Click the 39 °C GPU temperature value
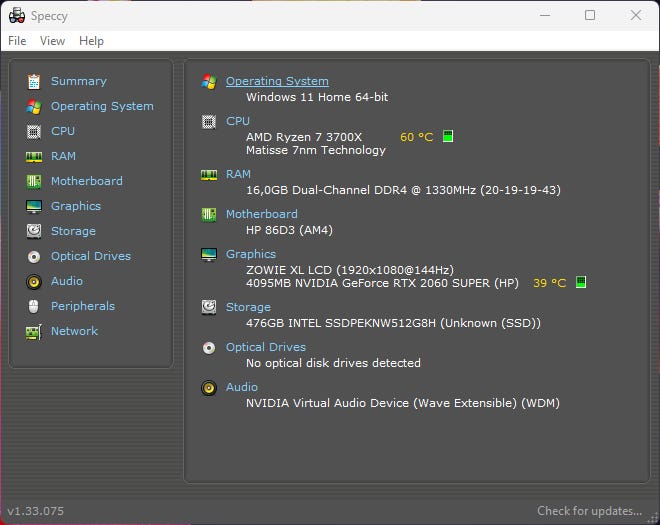 tap(549, 283)
